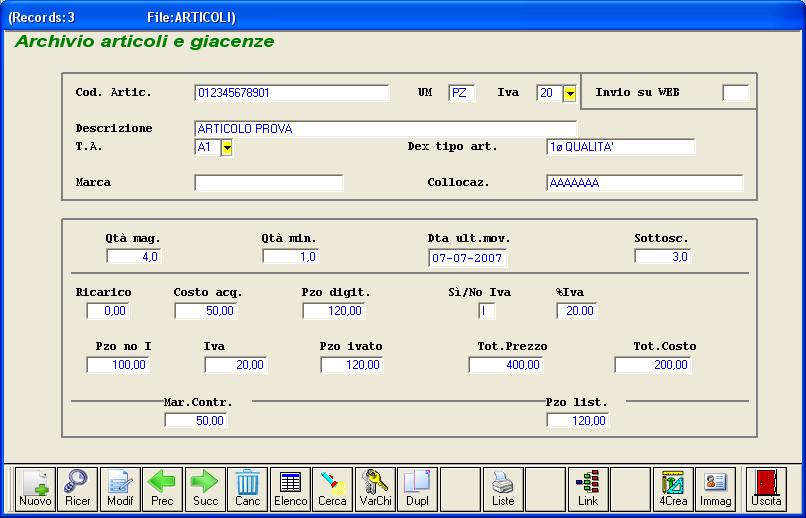Click the Pzo ivato field
This screenshot has height=518, width=806.
(352, 365)
